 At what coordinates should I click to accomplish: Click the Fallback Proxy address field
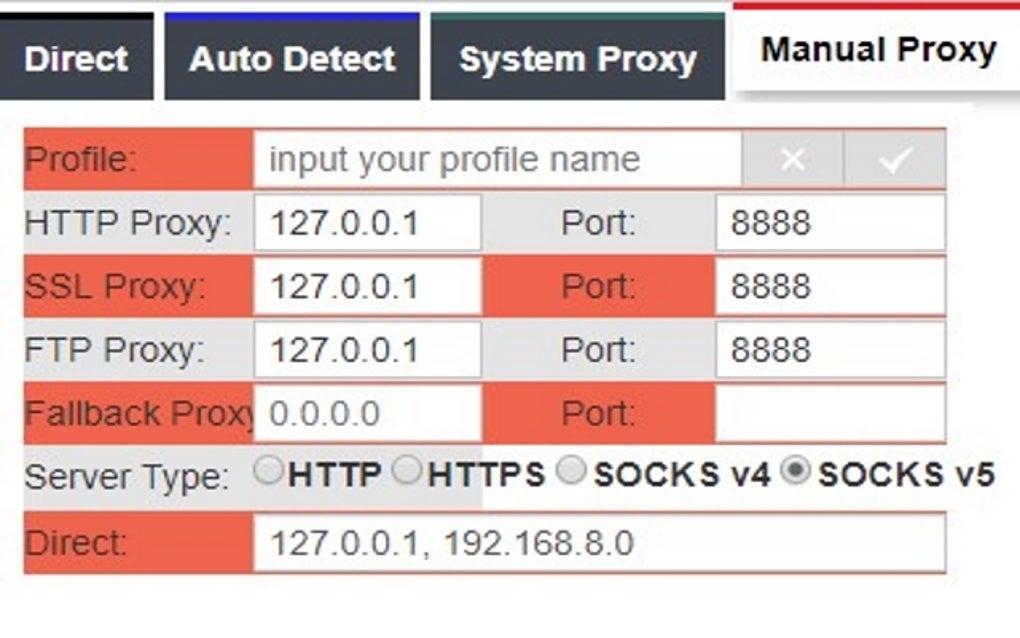point(367,414)
